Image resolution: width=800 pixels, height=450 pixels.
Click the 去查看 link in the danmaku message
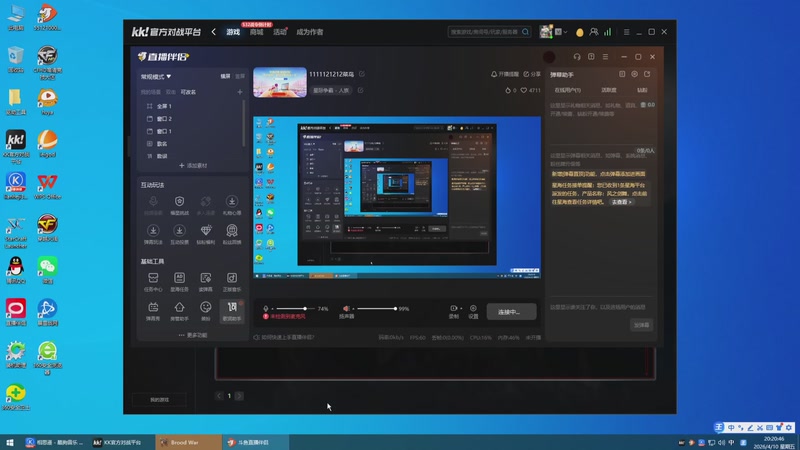click(621, 202)
